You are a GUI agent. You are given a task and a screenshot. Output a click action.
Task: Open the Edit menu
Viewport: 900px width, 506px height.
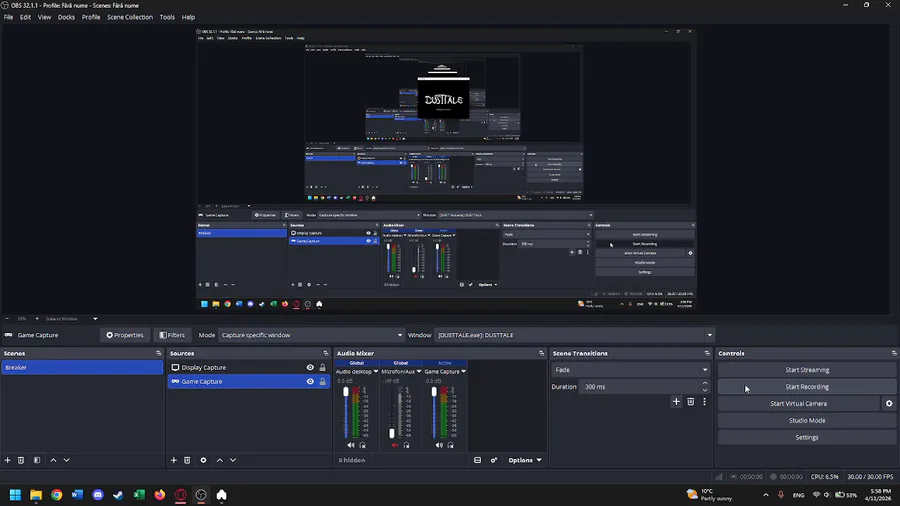[x=25, y=17]
